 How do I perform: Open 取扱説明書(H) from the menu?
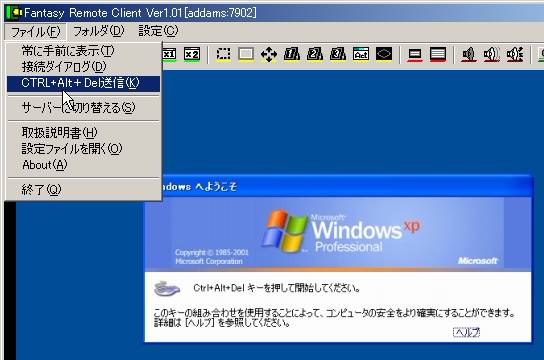tap(83, 132)
